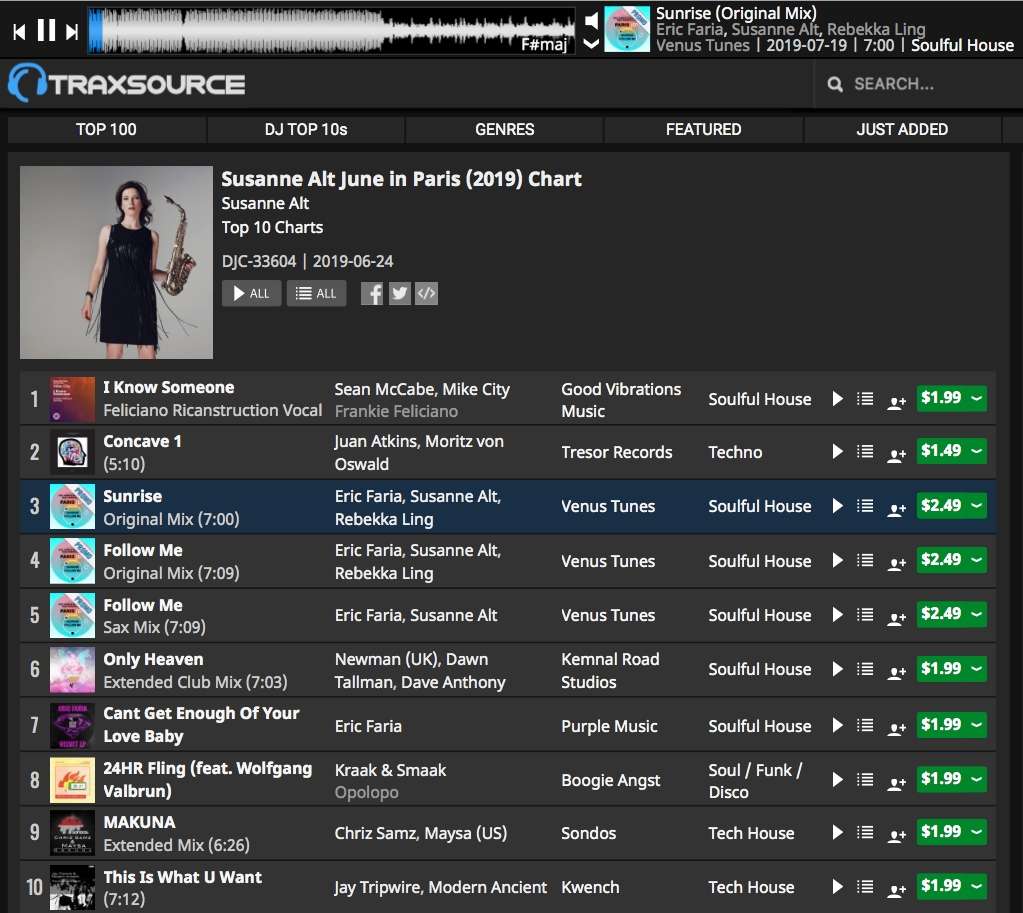
Task: Open the Top 10 Charts link
Action: pyautogui.click(x=272, y=228)
